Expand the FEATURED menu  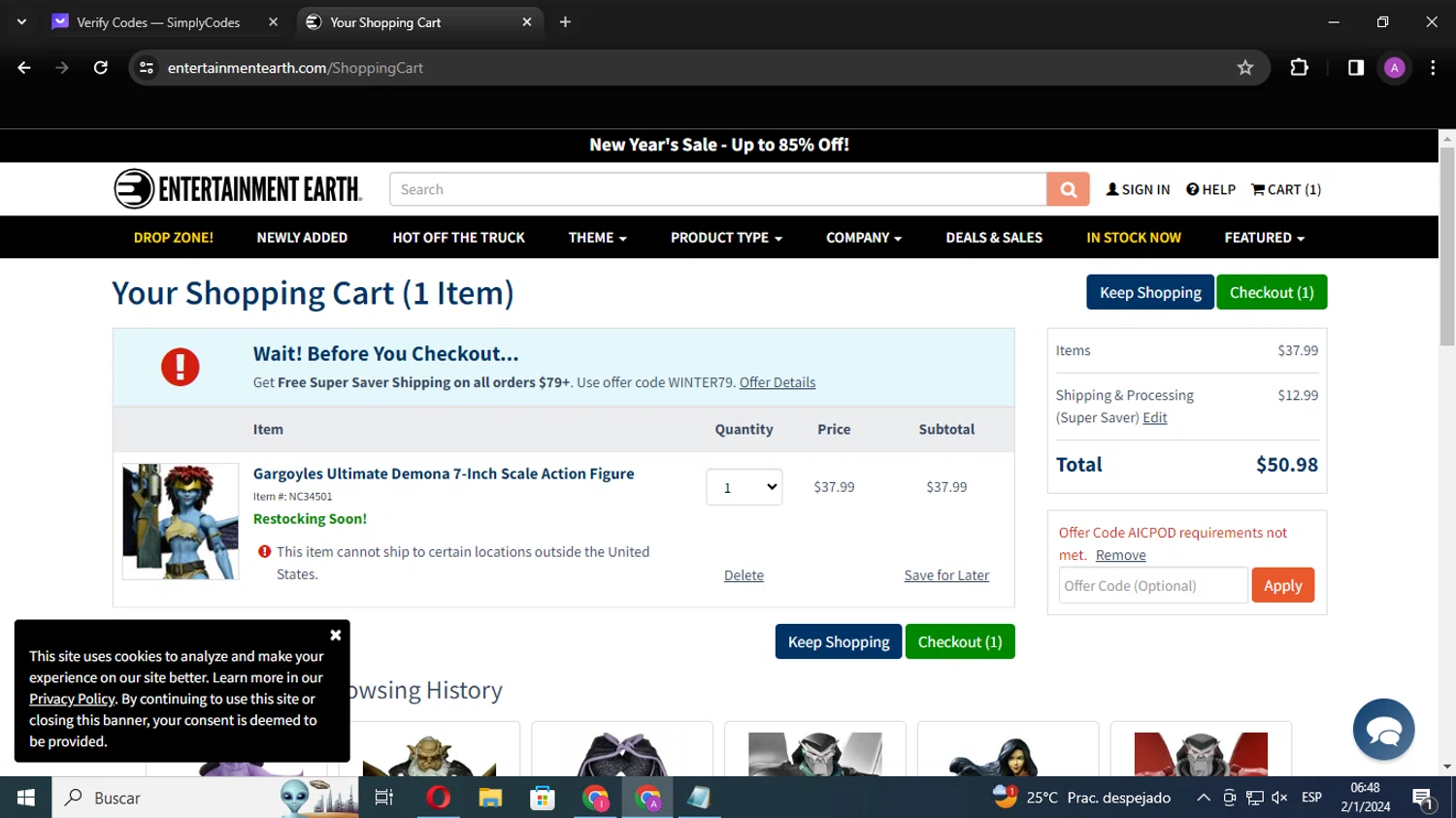click(x=1264, y=238)
